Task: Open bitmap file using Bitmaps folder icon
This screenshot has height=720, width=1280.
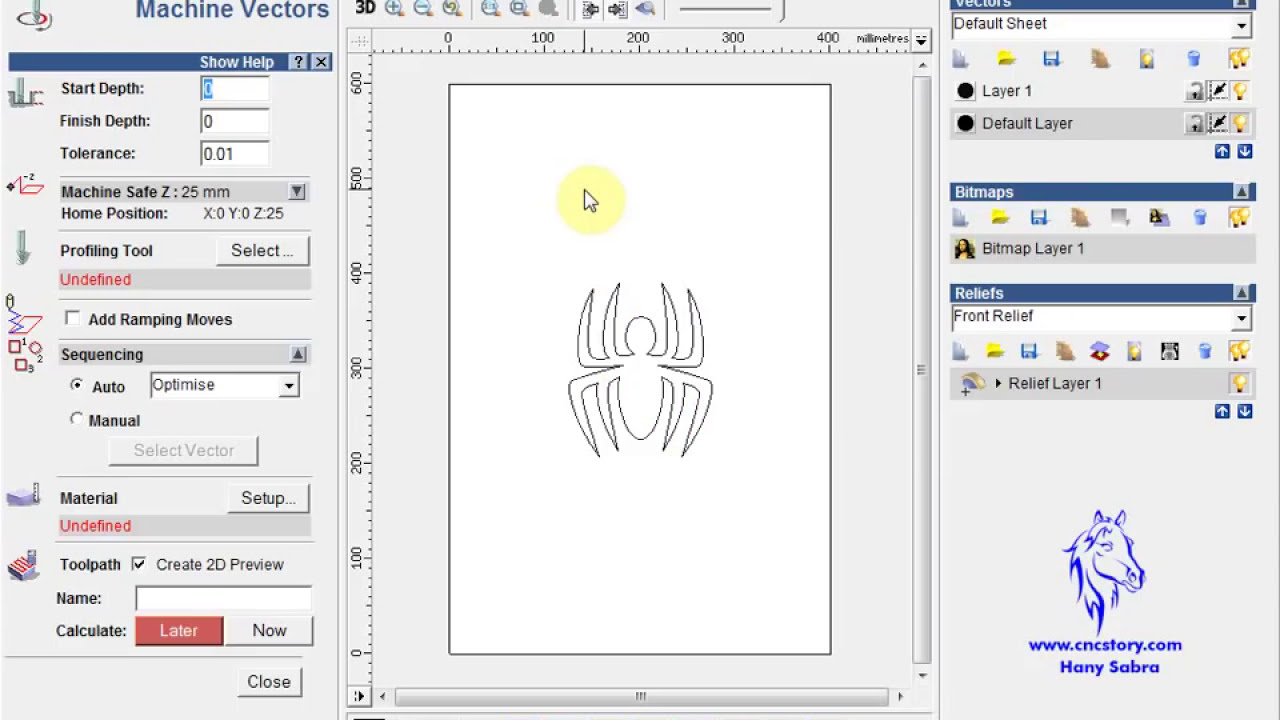Action: pos(999,217)
